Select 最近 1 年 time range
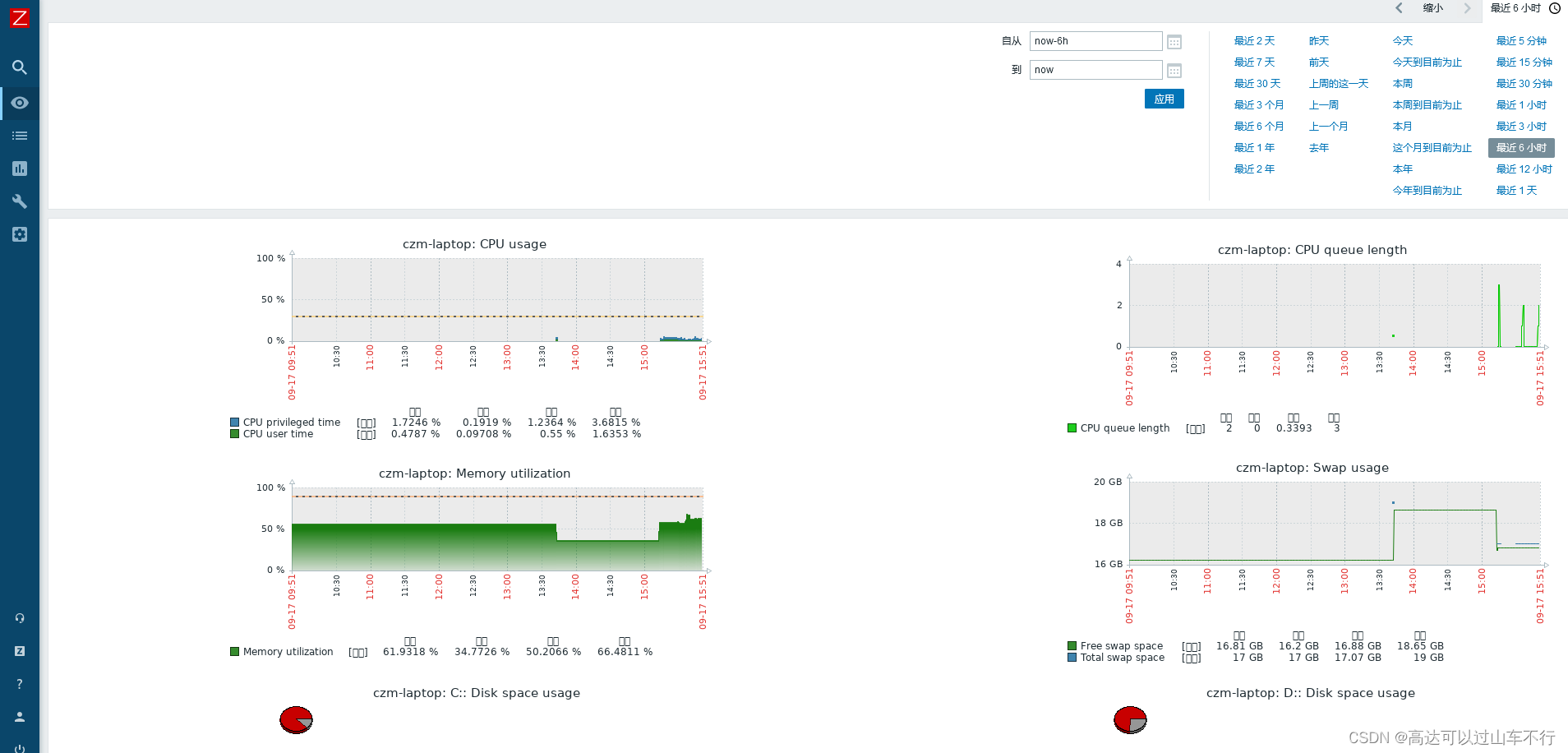This screenshot has width=1568, height=753. click(1254, 148)
